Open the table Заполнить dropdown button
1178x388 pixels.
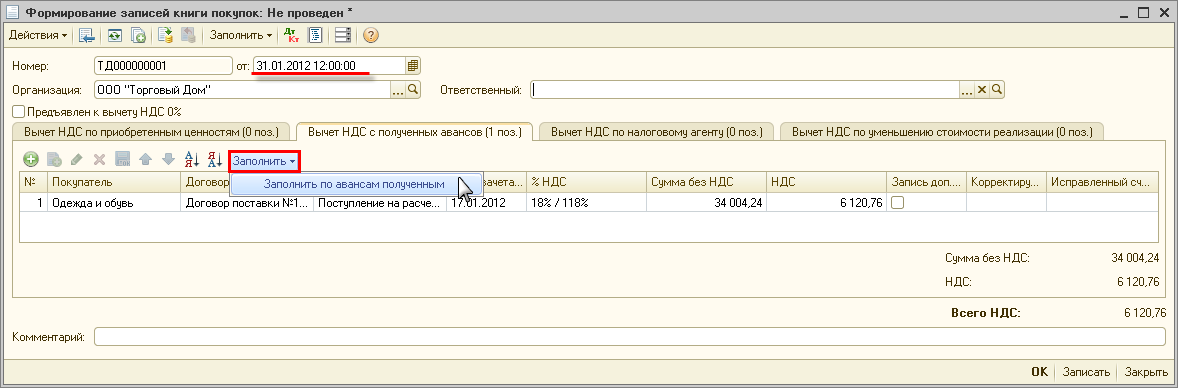264,161
